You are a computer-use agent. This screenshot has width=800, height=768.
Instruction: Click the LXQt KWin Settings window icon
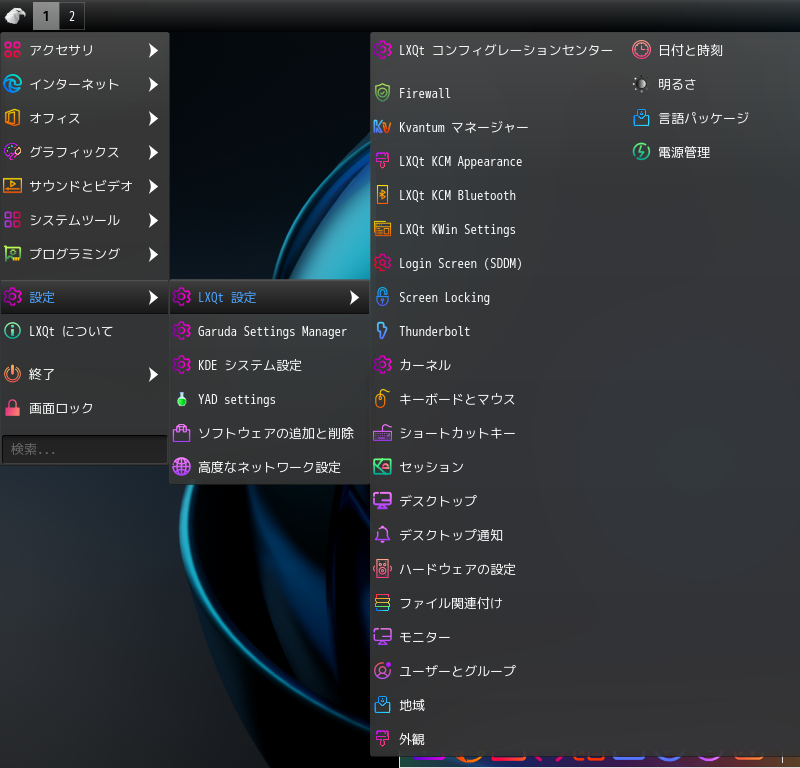point(382,229)
